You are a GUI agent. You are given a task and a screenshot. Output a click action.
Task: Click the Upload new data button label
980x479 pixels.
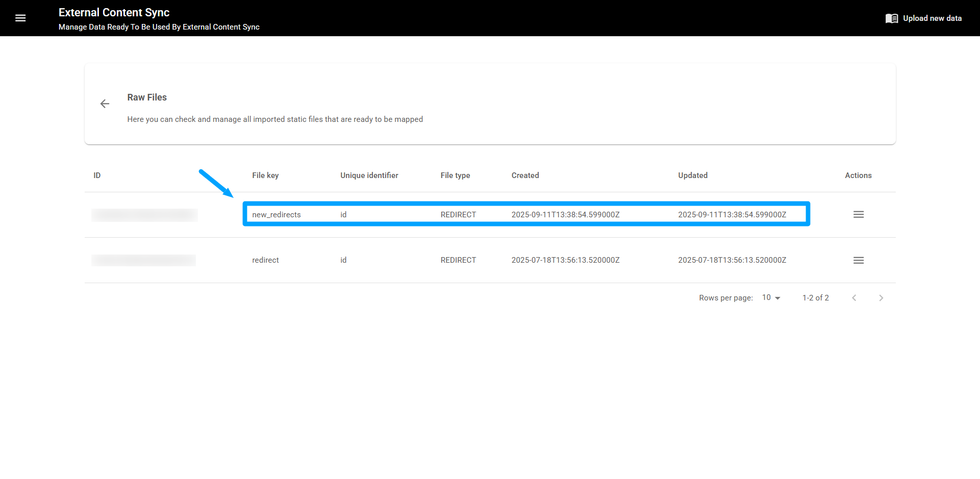coord(932,19)
